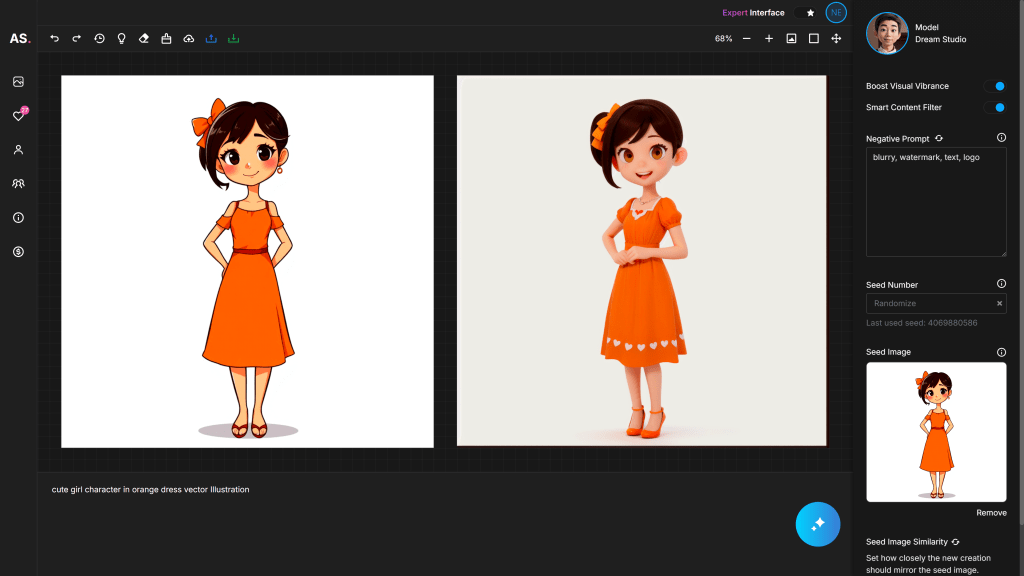Open generation history clock icon
The image size is (1024, 576).
99,38
